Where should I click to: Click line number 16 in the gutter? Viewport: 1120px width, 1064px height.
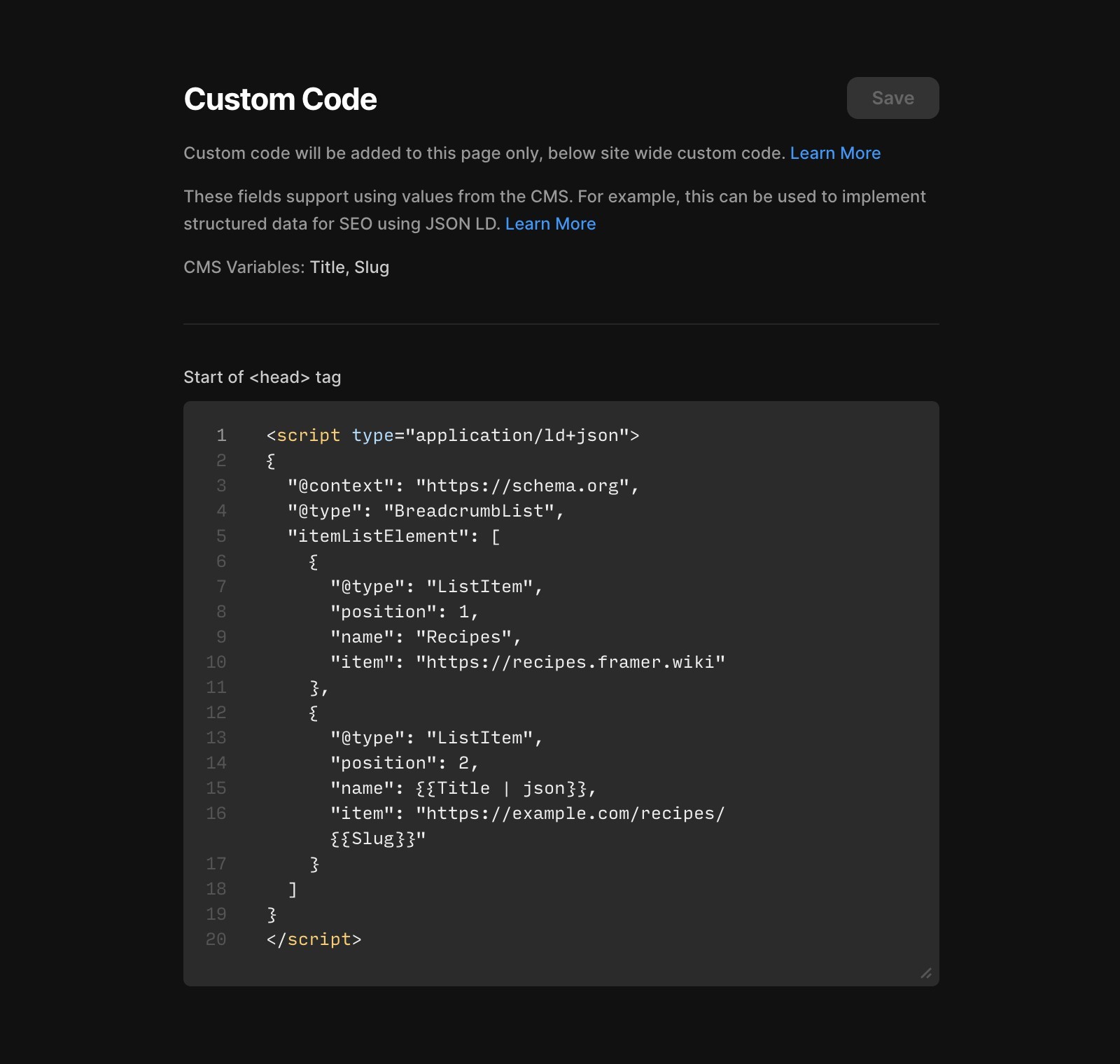click(x=216, y=813)
